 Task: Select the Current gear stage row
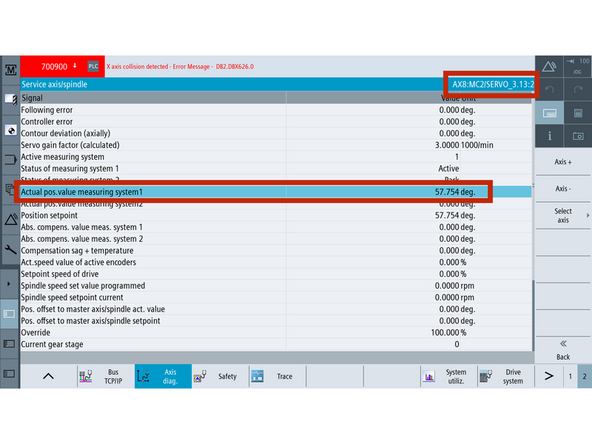pos(276,344)
